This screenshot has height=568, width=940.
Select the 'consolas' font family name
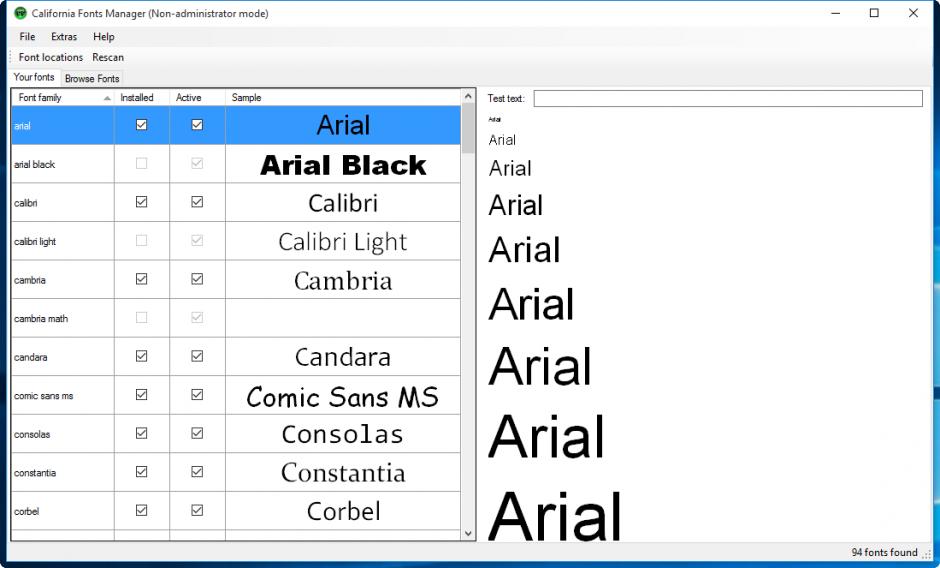click(32, 434)
